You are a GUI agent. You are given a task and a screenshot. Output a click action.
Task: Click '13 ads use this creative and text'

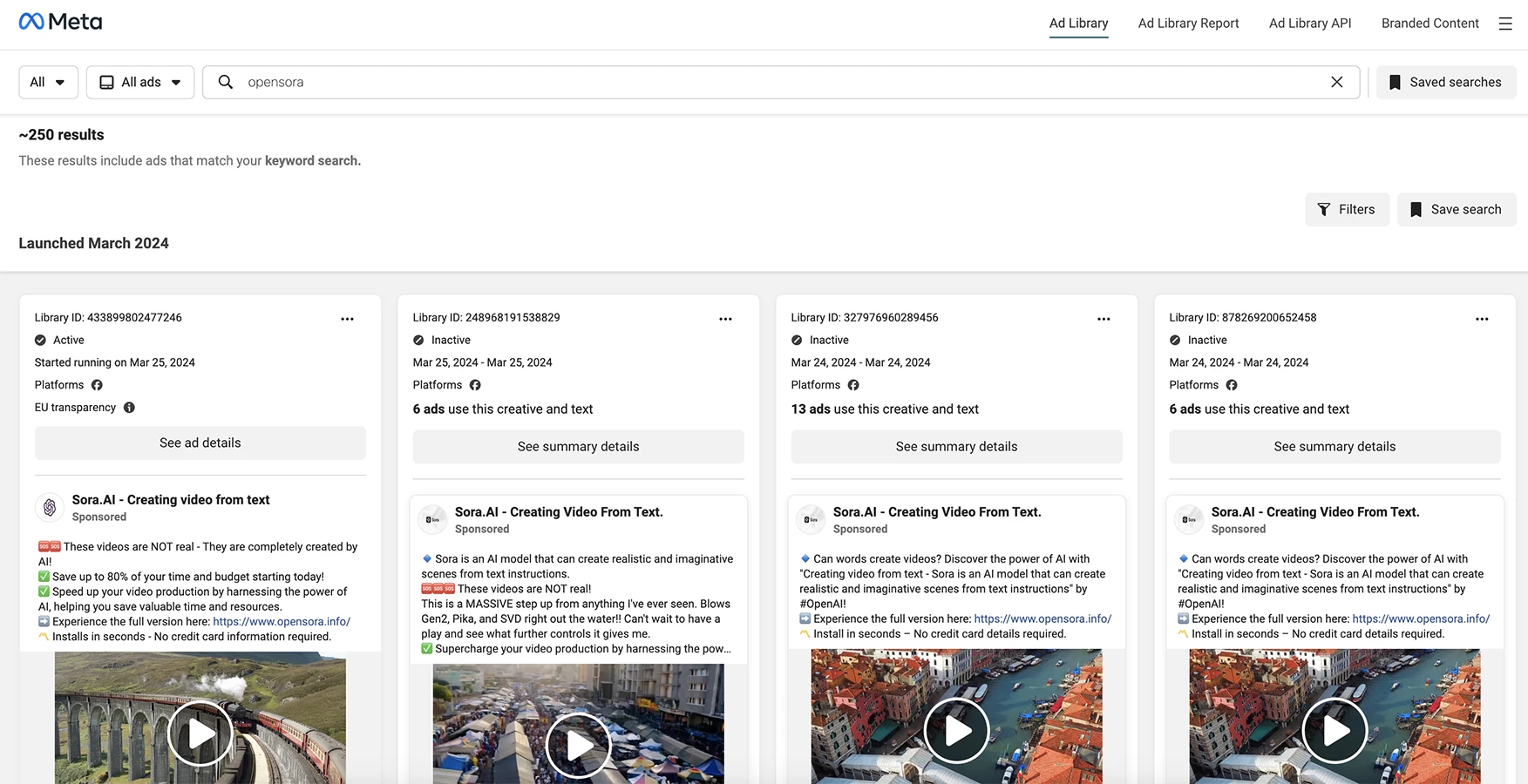pos(885,409)
